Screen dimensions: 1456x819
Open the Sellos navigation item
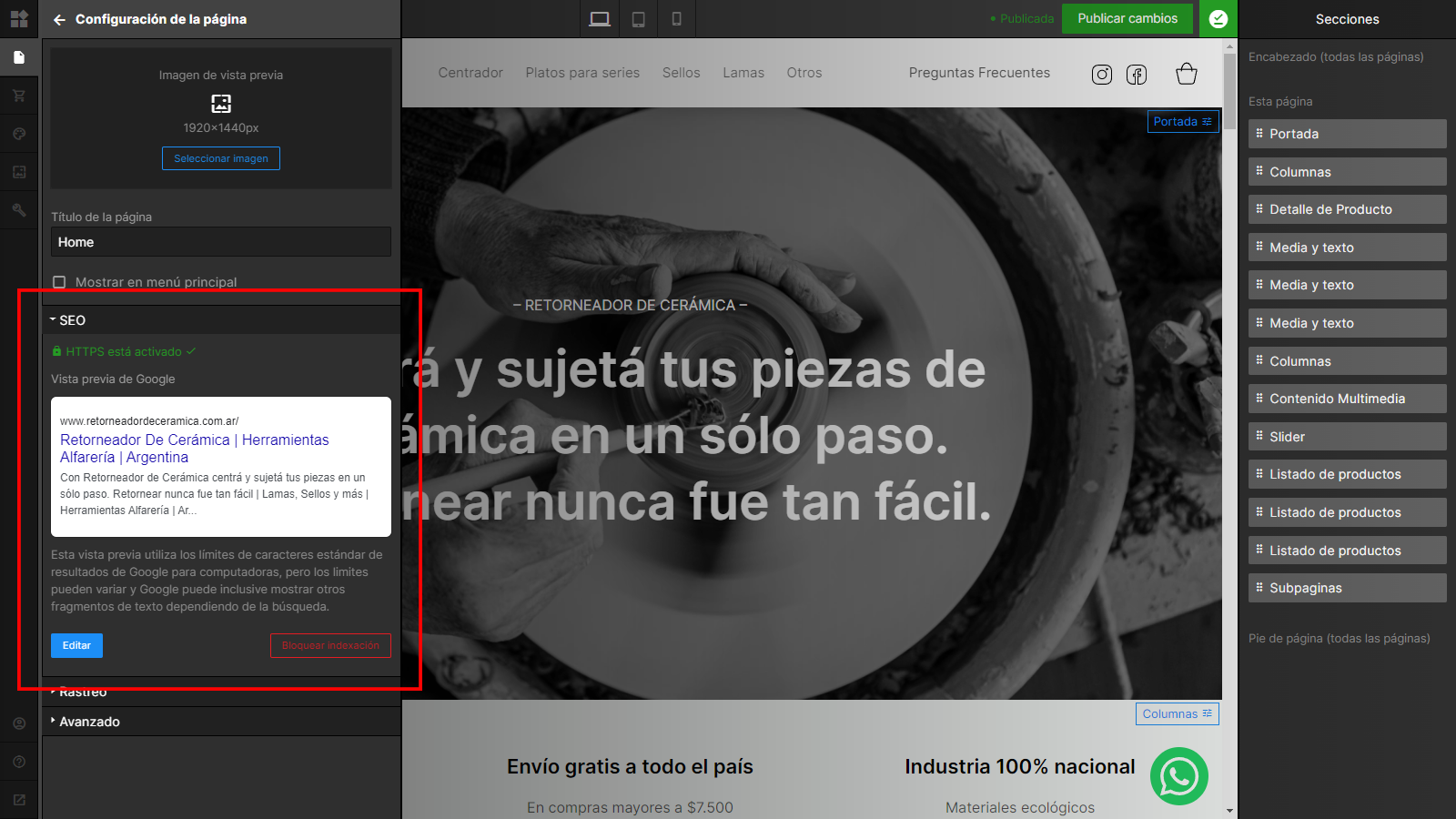click(682, 73)
